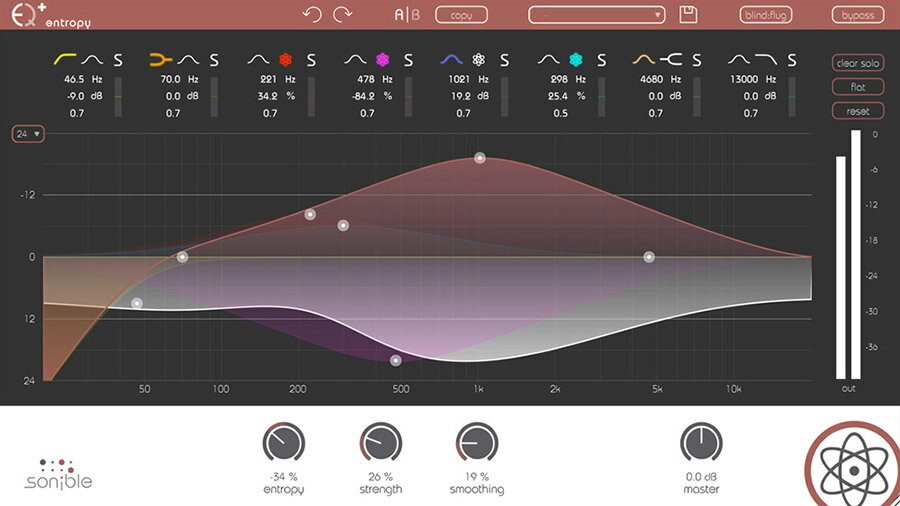Select the yellow low-cut filter icon on band 1
900x506 pixels.
66,60
